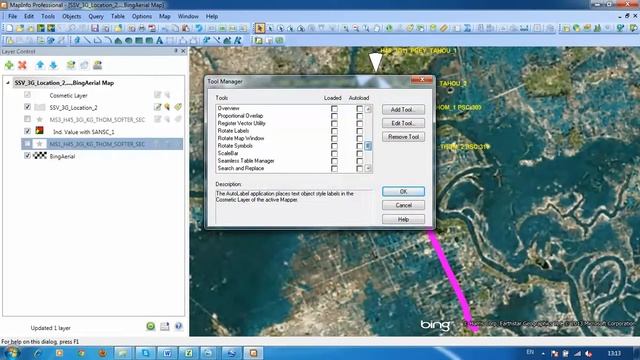
Task: Open the Query menu
Action: (96, 16)
